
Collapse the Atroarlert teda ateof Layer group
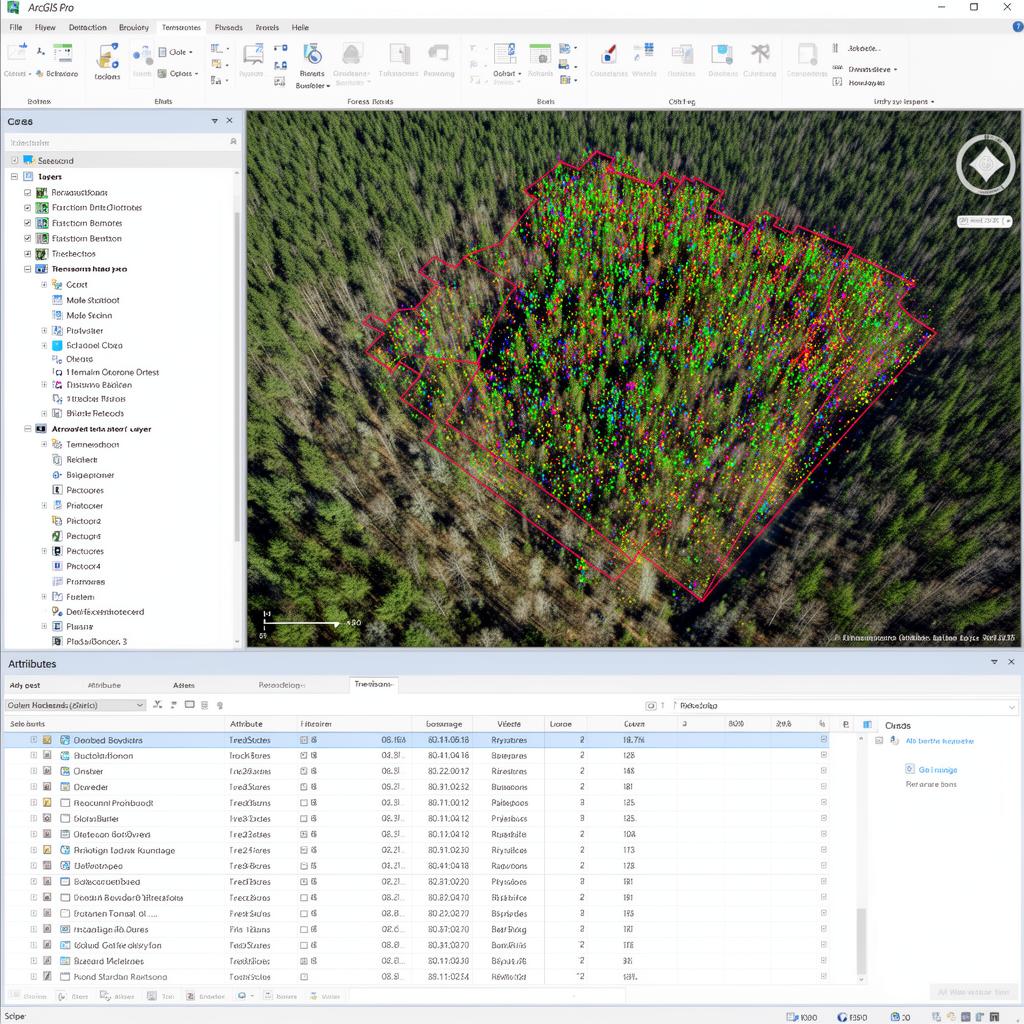27,429
